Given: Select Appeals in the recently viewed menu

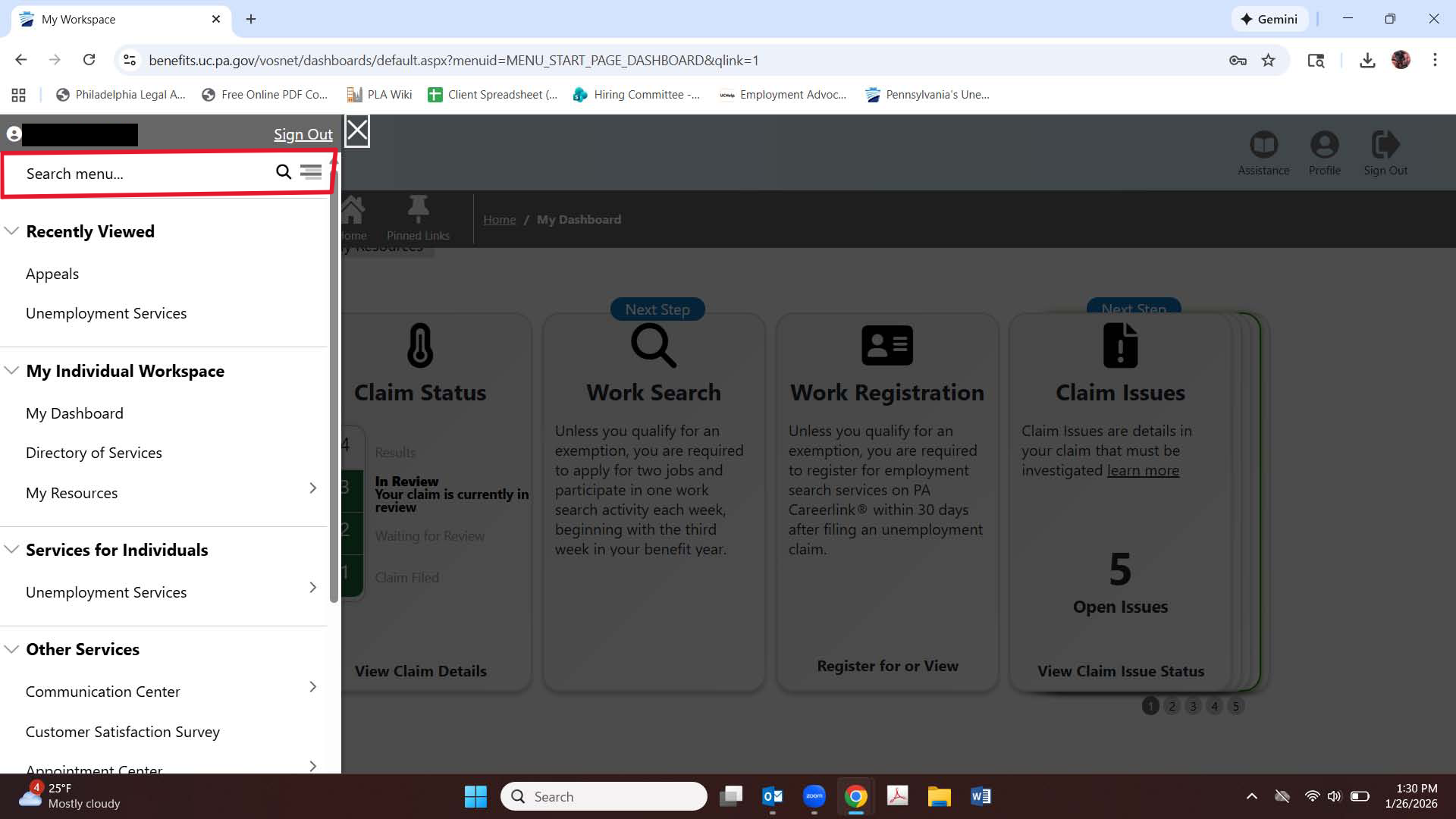Looking at the screenshot, I should pyautogui.click(x=52, y=274).
